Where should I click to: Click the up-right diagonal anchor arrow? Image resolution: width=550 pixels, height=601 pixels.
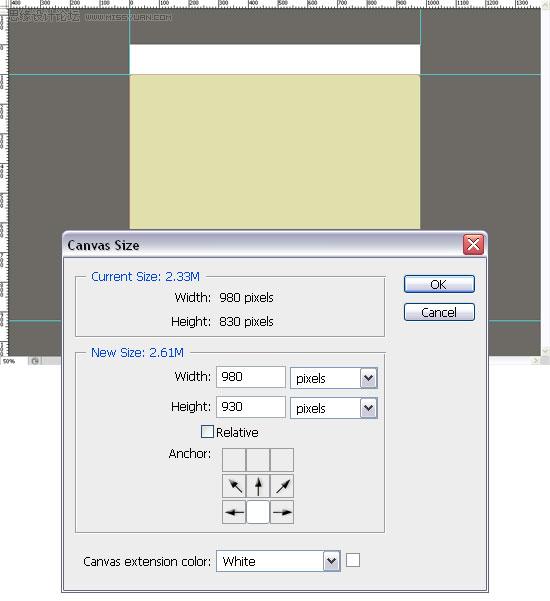[x=282, y=486]
